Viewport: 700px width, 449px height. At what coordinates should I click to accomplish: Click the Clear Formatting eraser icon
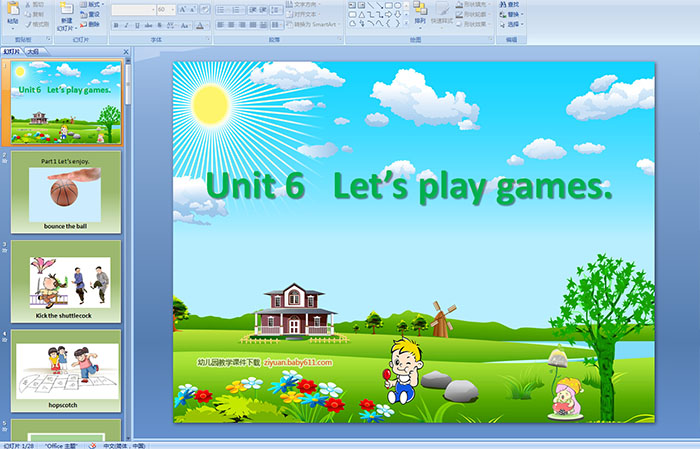click(x=205, y=9)
